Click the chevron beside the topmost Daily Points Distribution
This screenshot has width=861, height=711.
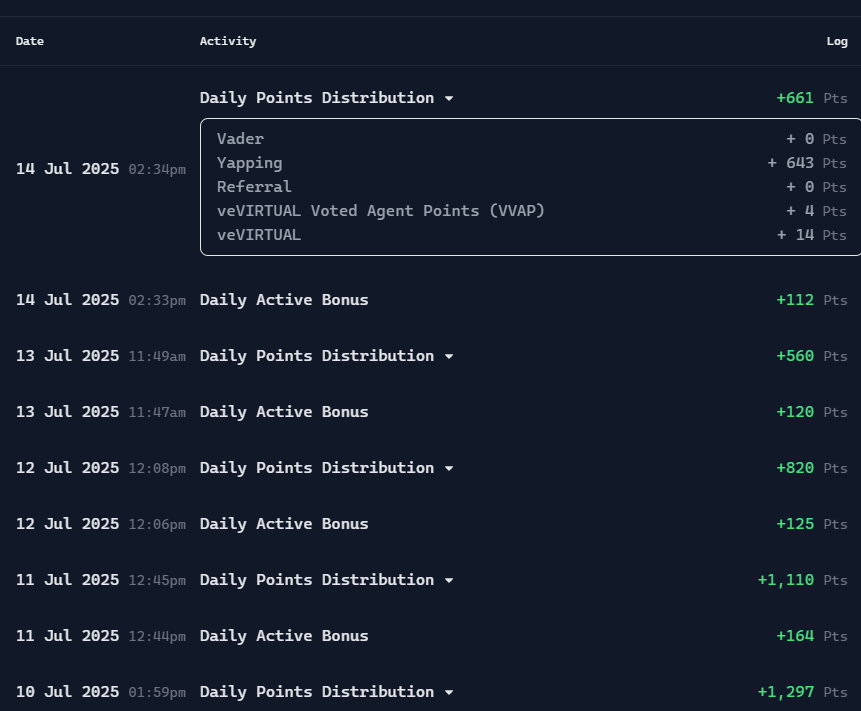pos(448,98)
